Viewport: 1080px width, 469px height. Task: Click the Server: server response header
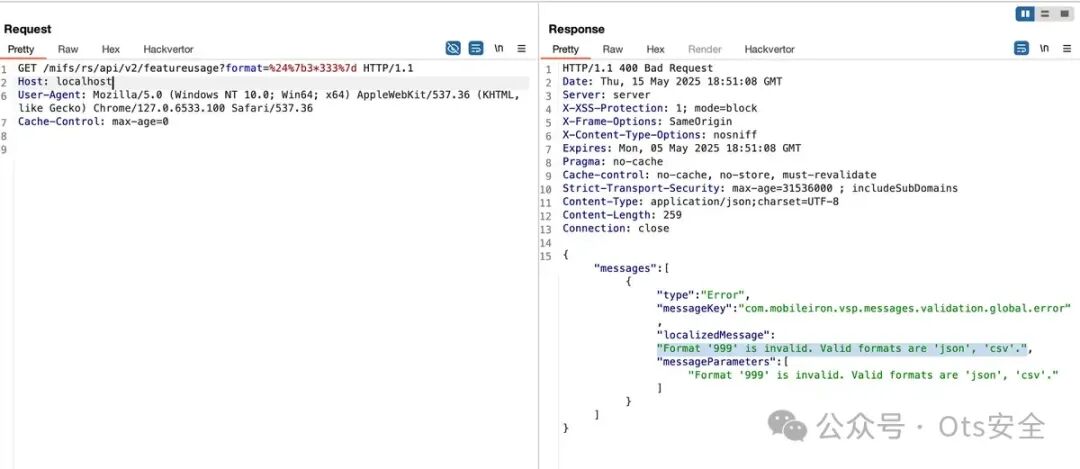[606, 95]
